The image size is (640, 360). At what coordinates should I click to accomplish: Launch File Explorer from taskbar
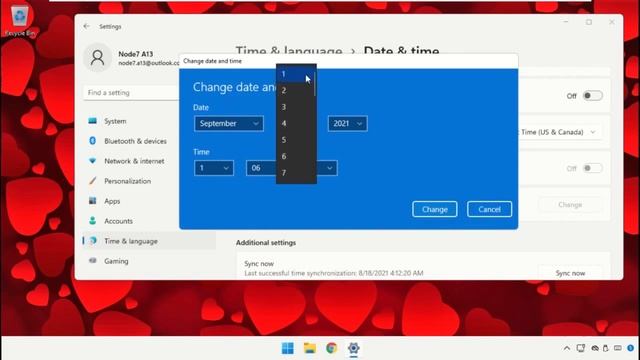pos(310,348)
